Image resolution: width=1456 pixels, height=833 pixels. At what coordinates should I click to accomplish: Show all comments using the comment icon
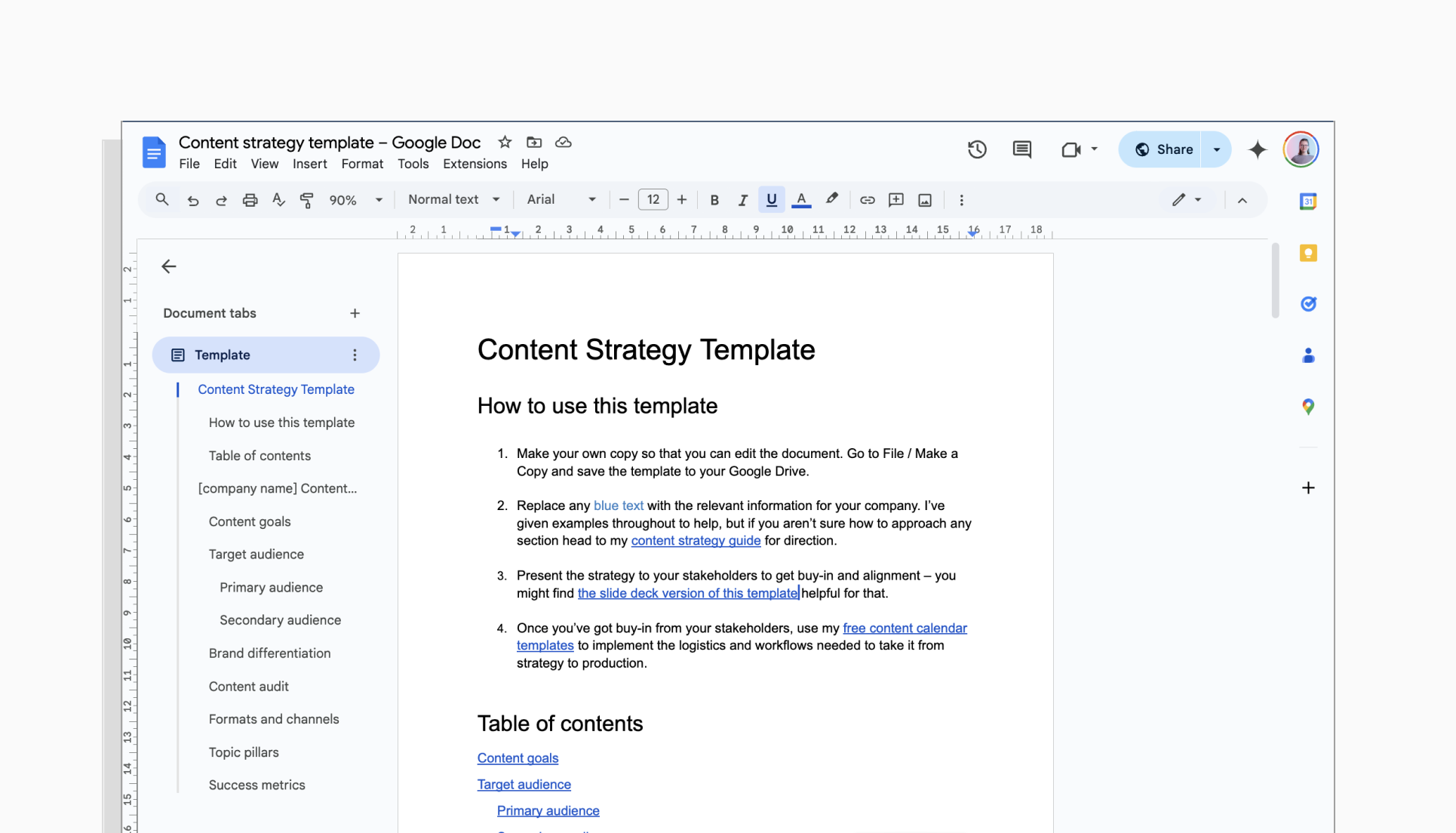tap(1021, 149)
